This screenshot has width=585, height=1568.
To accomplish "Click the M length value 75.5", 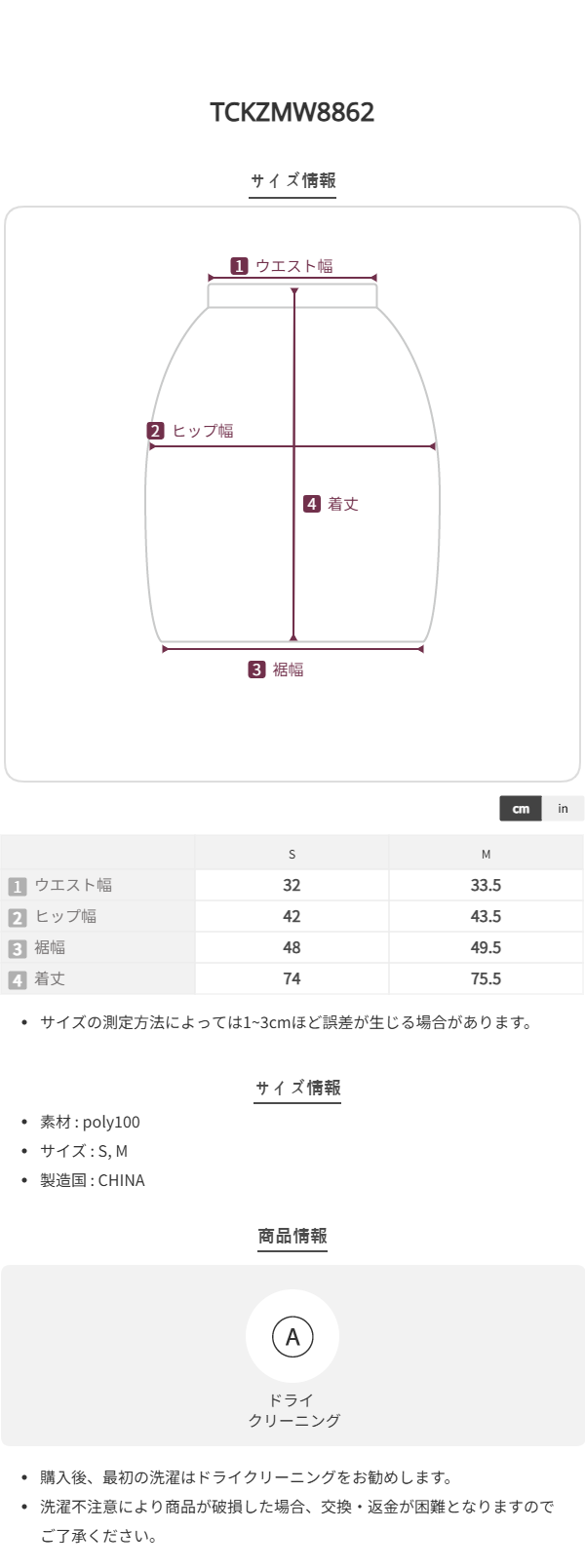I will click(486, 978).
